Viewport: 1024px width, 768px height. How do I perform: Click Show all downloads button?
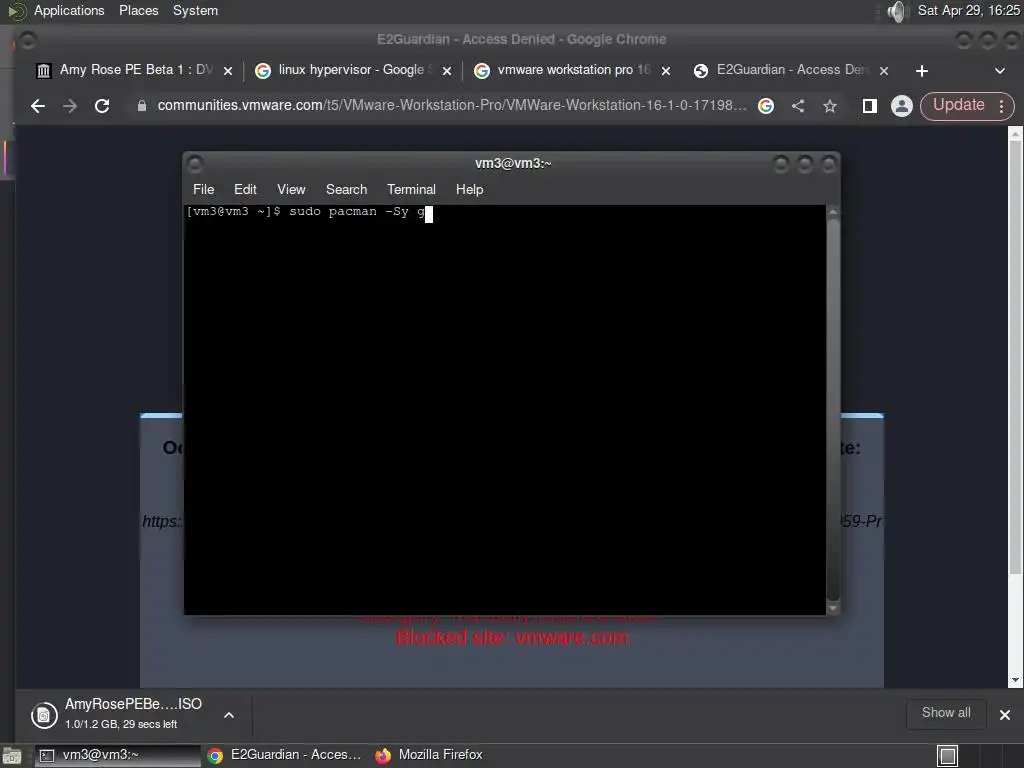[946, 712]
